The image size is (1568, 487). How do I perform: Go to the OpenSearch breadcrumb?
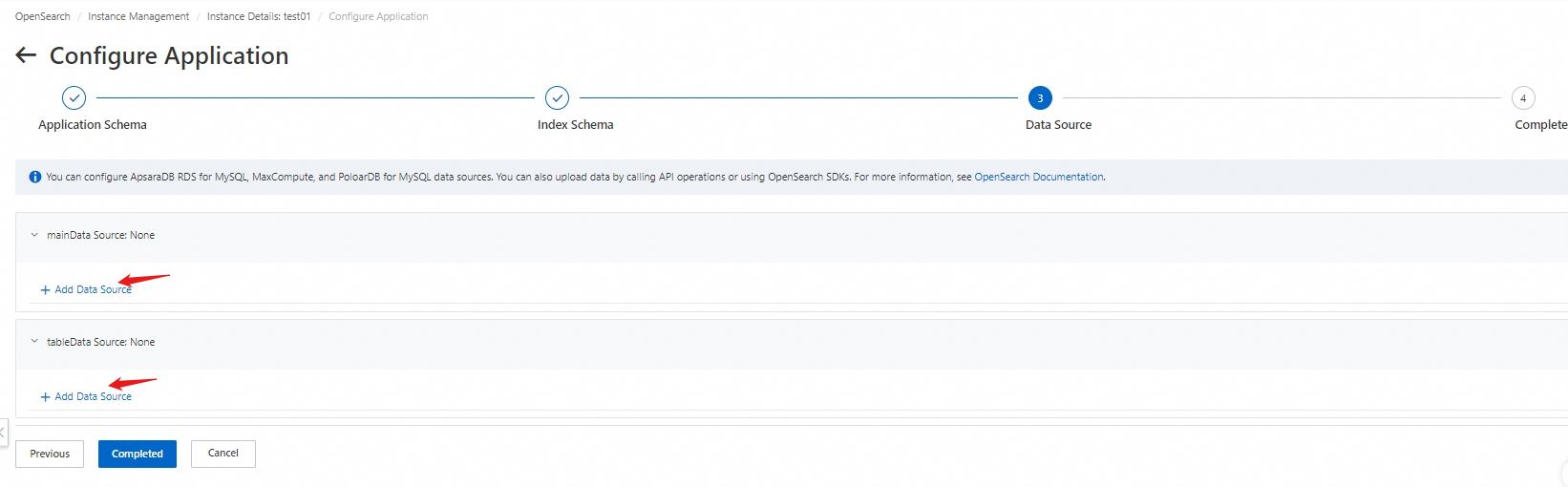pos(43,16)
